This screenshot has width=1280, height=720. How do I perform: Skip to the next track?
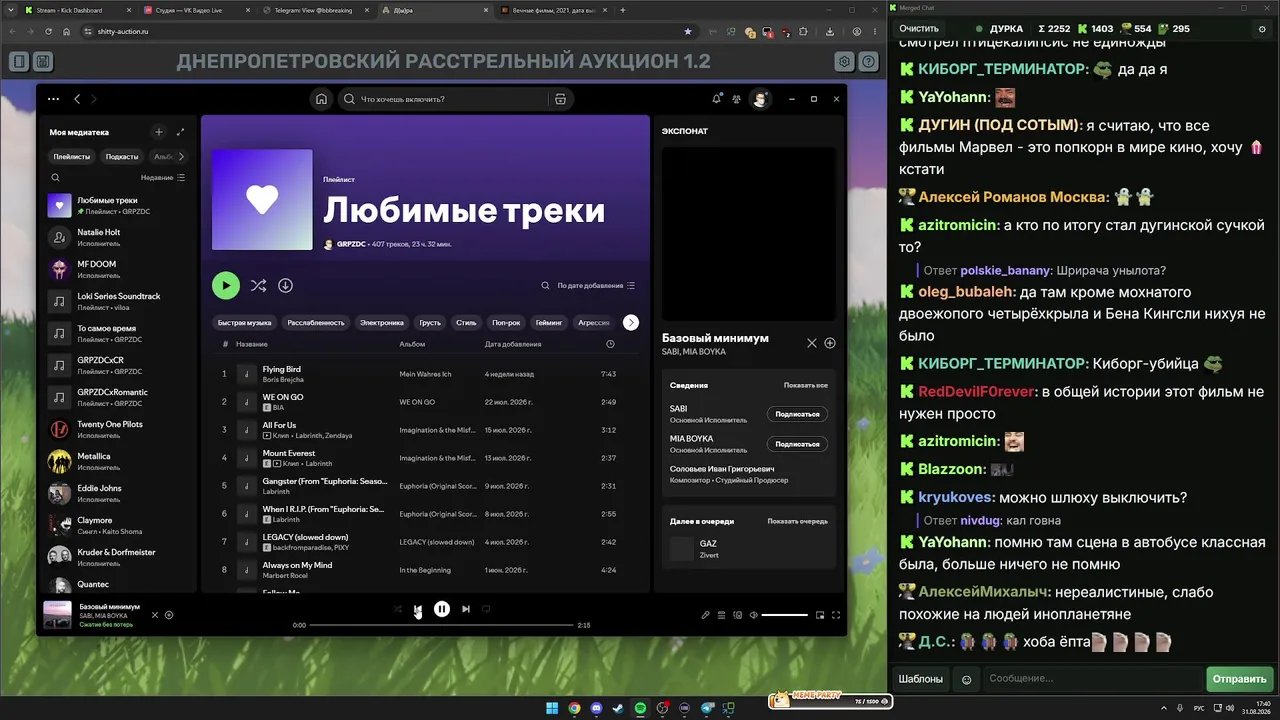pos(465,609)
